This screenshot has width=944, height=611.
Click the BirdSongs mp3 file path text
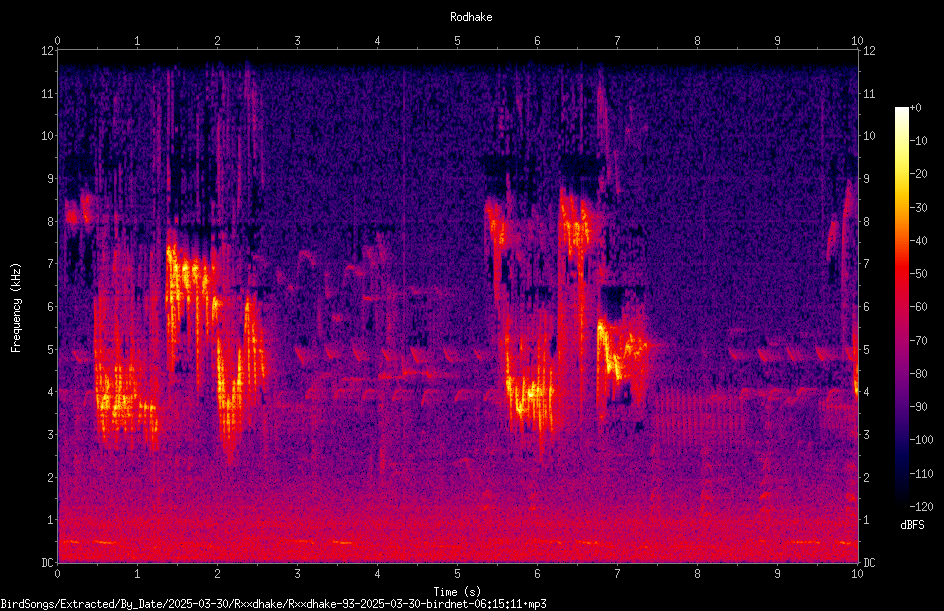[x=273, y=604]
